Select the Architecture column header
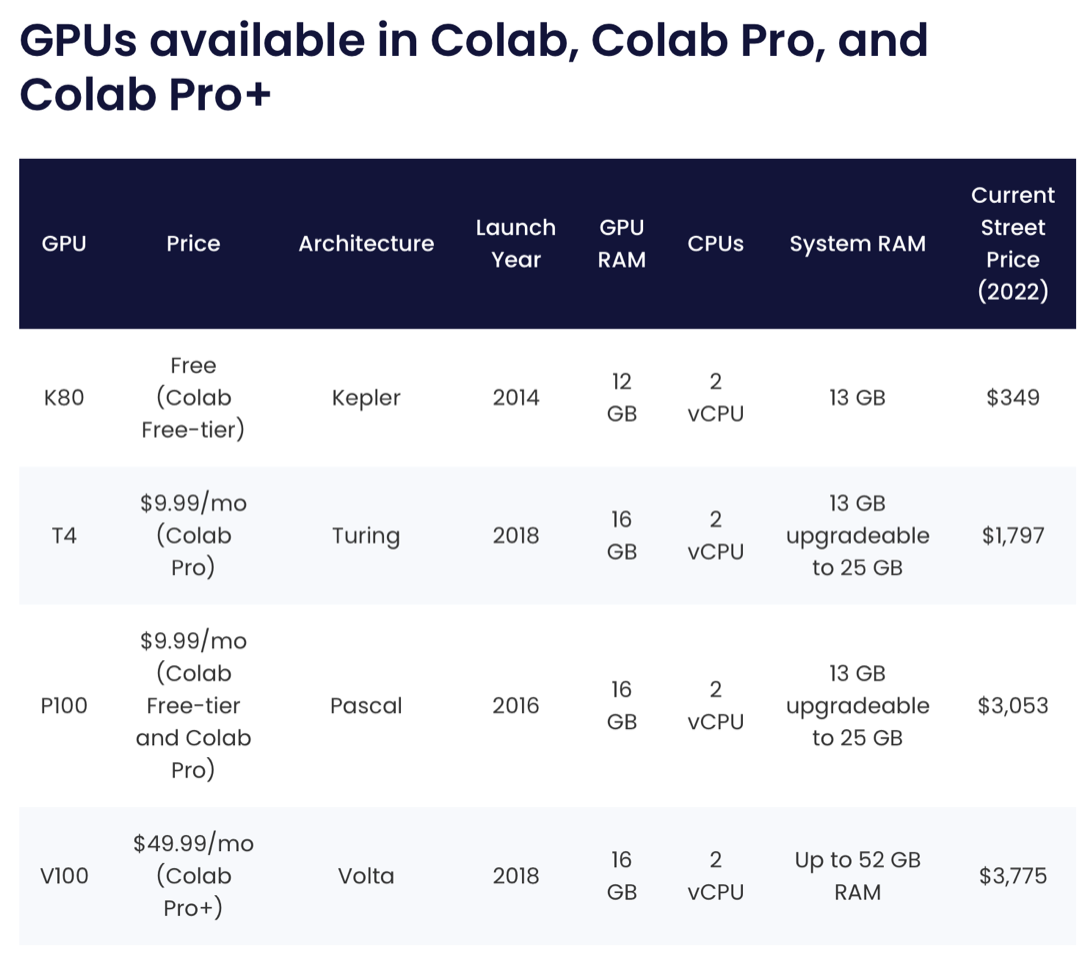This screenshot has width=1088, height=960. [x=366, y=244]
